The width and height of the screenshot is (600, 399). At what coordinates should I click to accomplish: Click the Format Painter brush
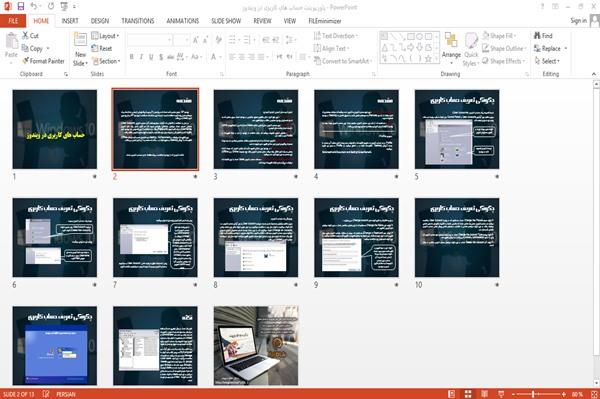click(x=26, y=61)
